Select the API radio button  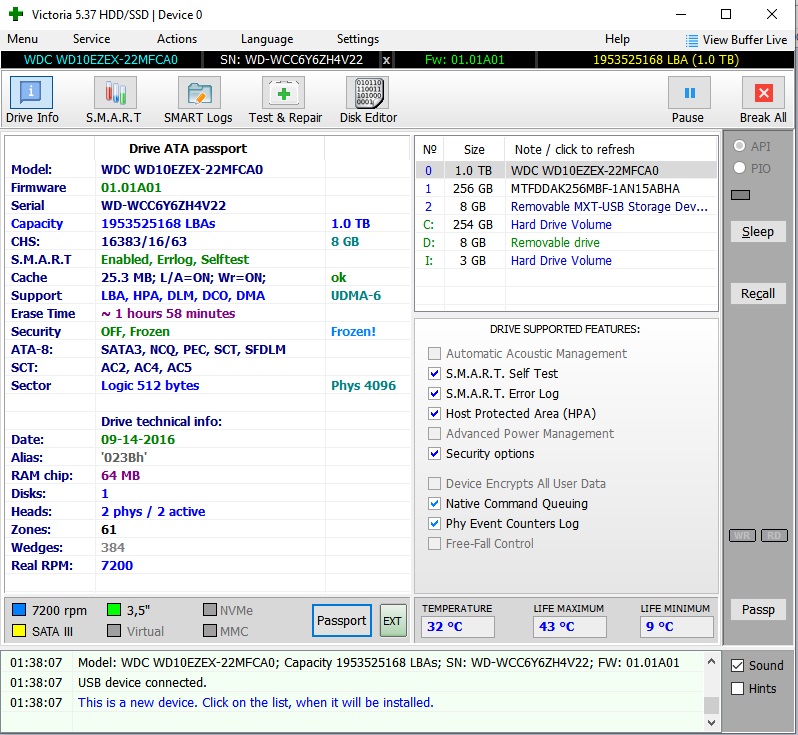[739, 146]
